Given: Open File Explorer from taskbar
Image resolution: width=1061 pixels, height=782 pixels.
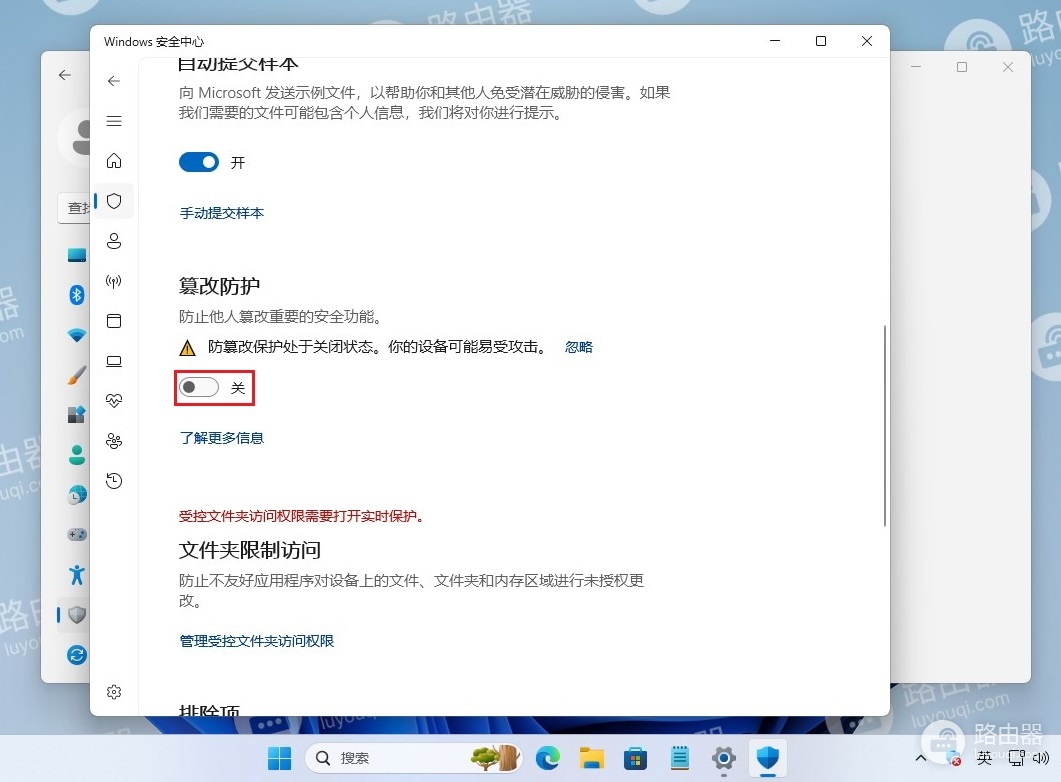Looking at the screenshot, I should tap(591, 758).
